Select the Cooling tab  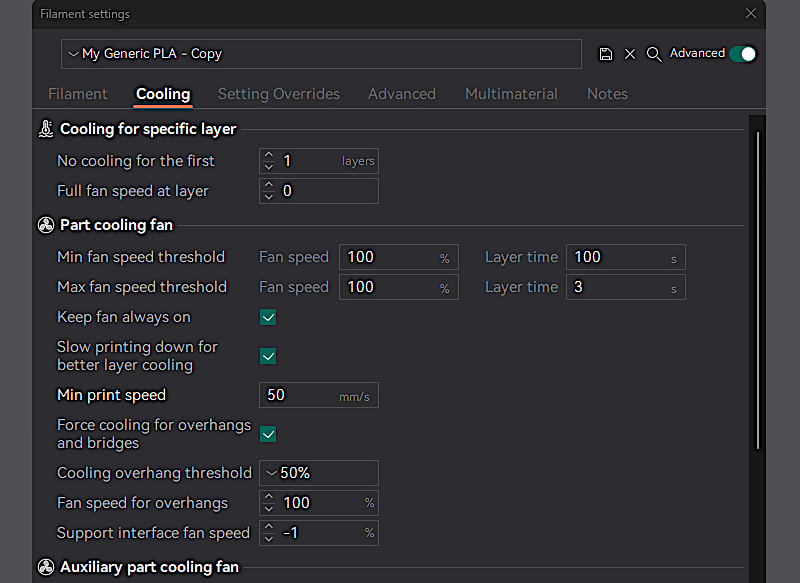coord(163,94)
